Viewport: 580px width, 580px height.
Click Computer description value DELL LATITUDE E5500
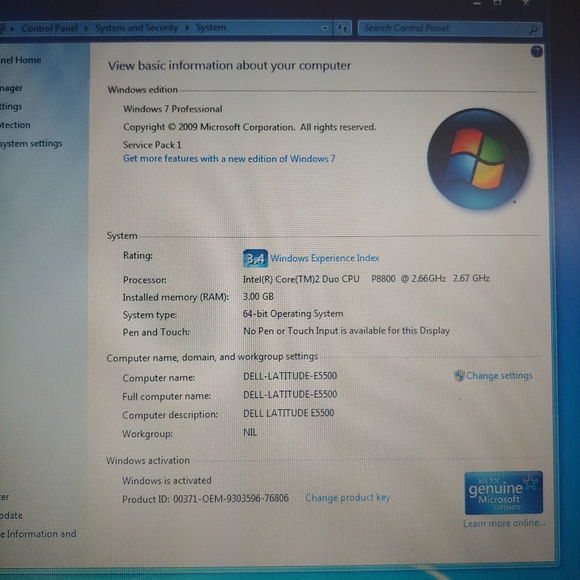tap(289, 413)
